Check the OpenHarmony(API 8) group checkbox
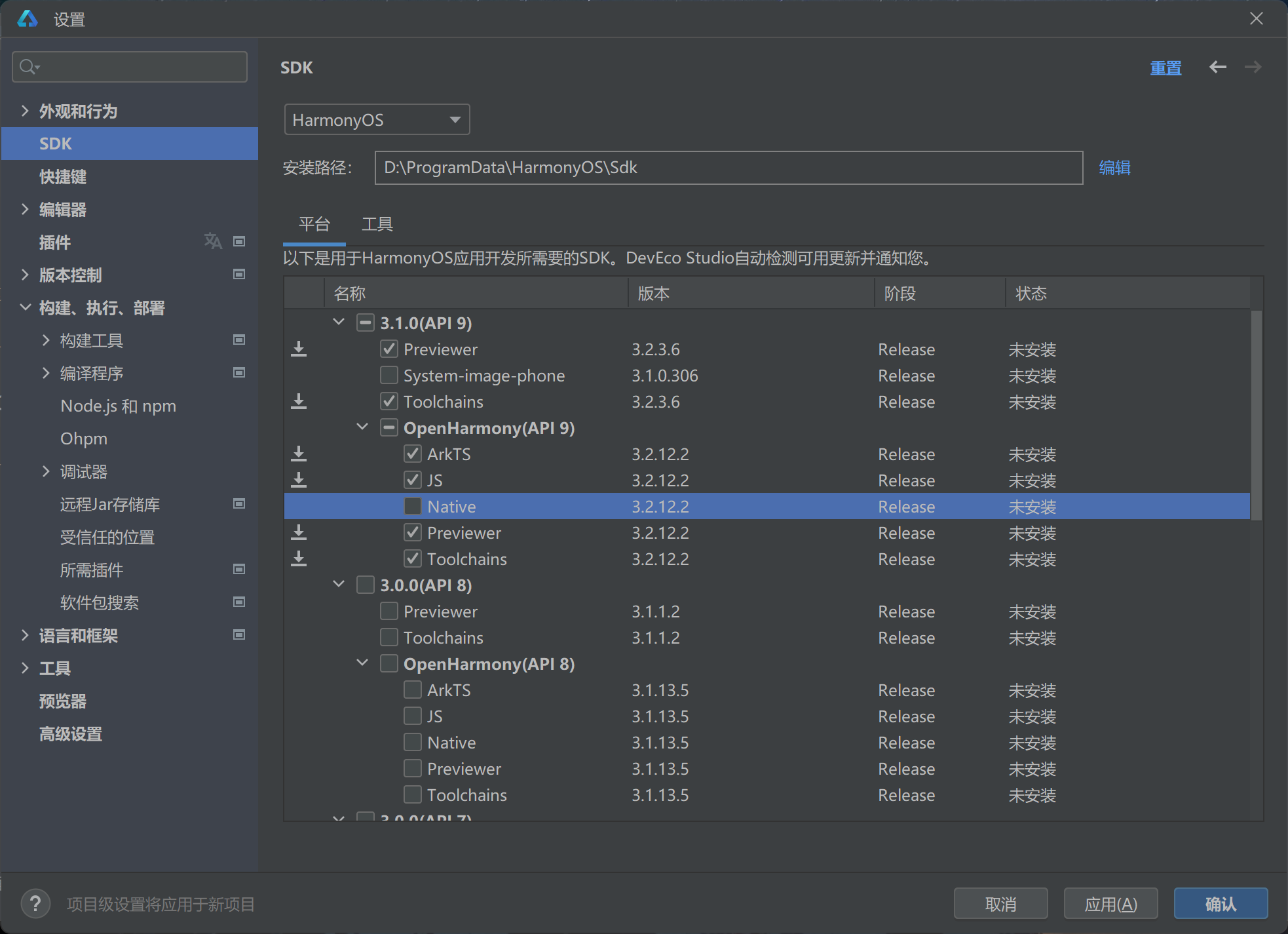 click(389, 663)
